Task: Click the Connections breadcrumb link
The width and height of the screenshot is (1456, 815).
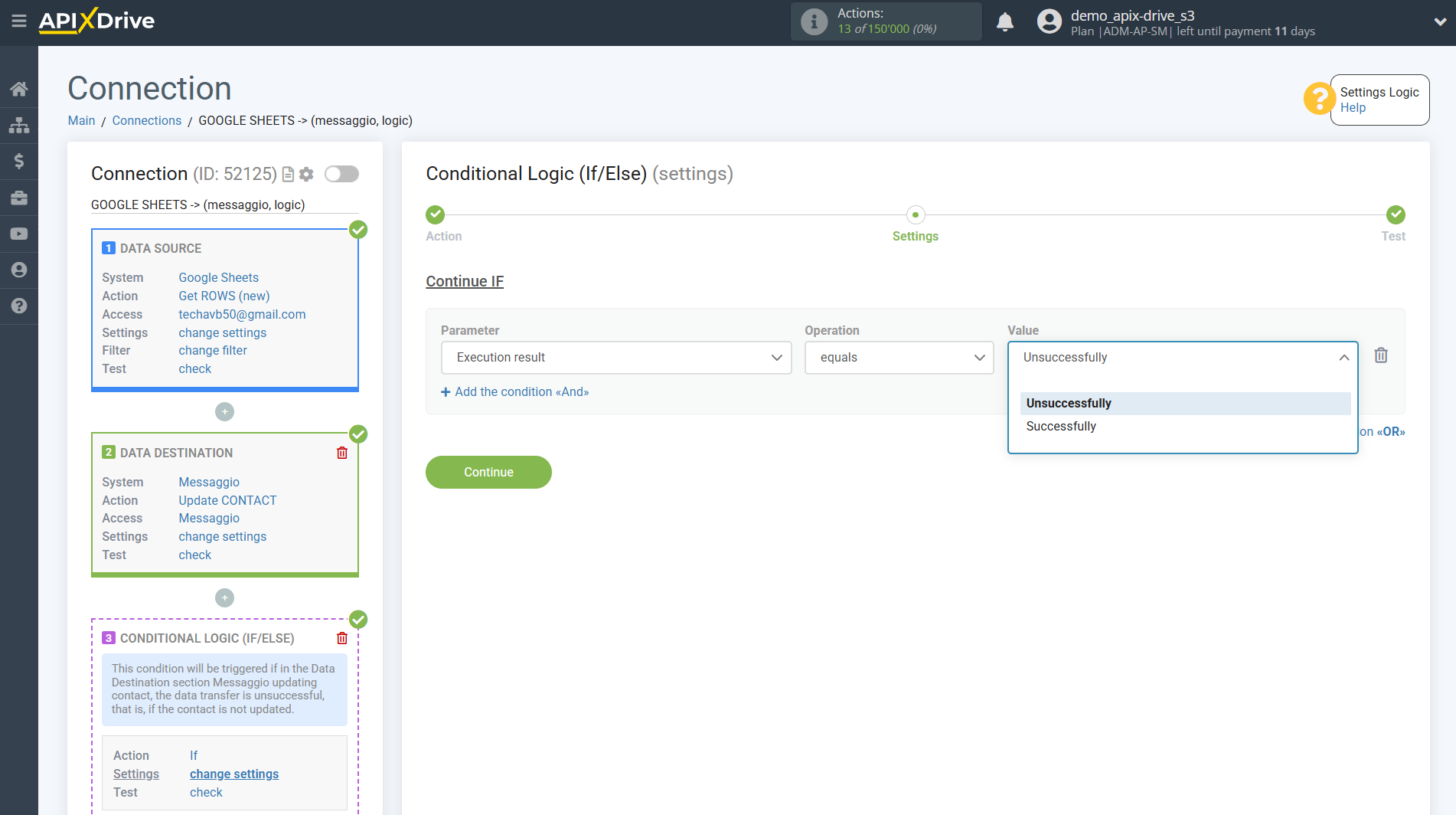Action: click(147, 121)
